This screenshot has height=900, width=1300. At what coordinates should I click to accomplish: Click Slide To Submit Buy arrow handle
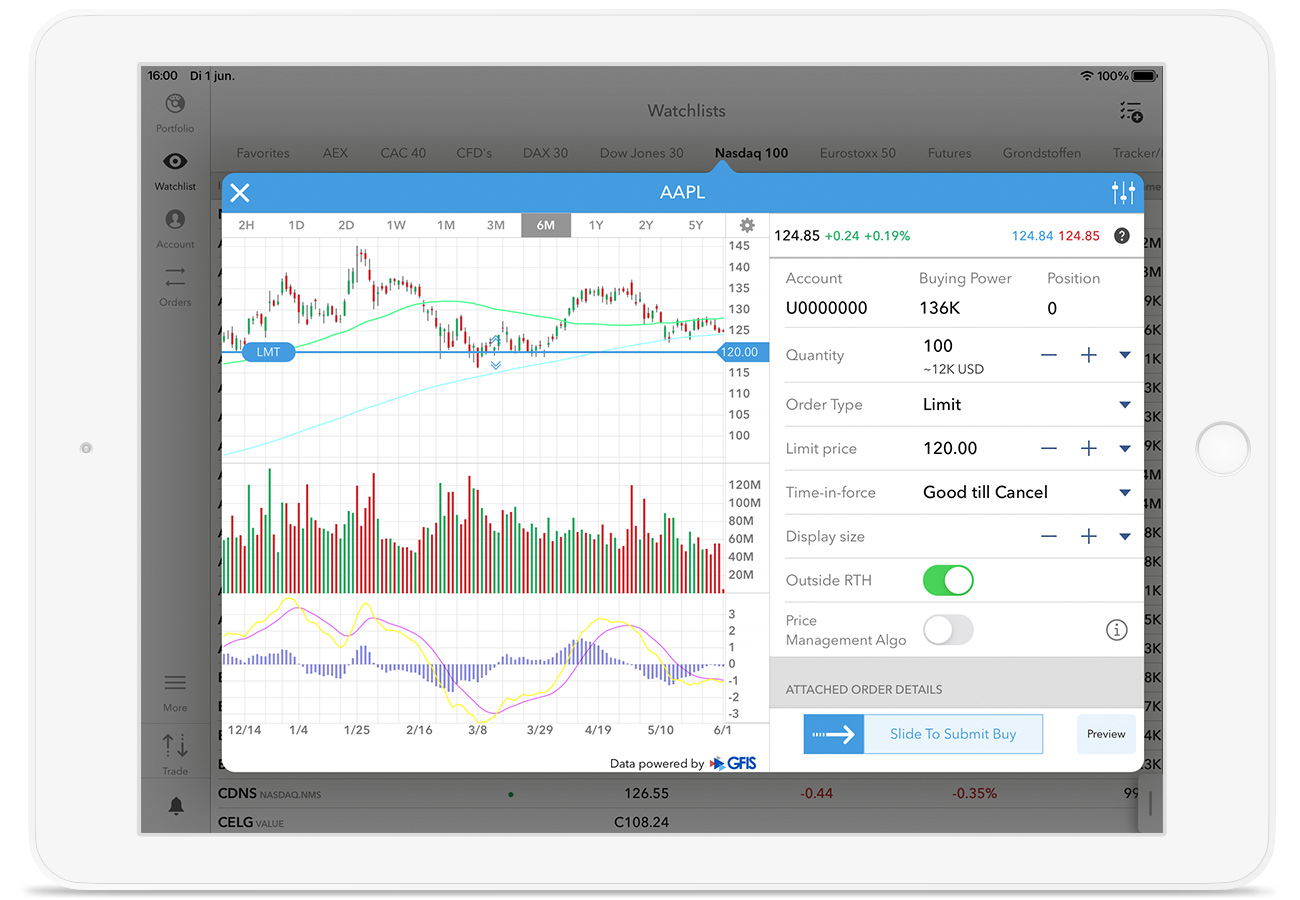coord(834,734)
